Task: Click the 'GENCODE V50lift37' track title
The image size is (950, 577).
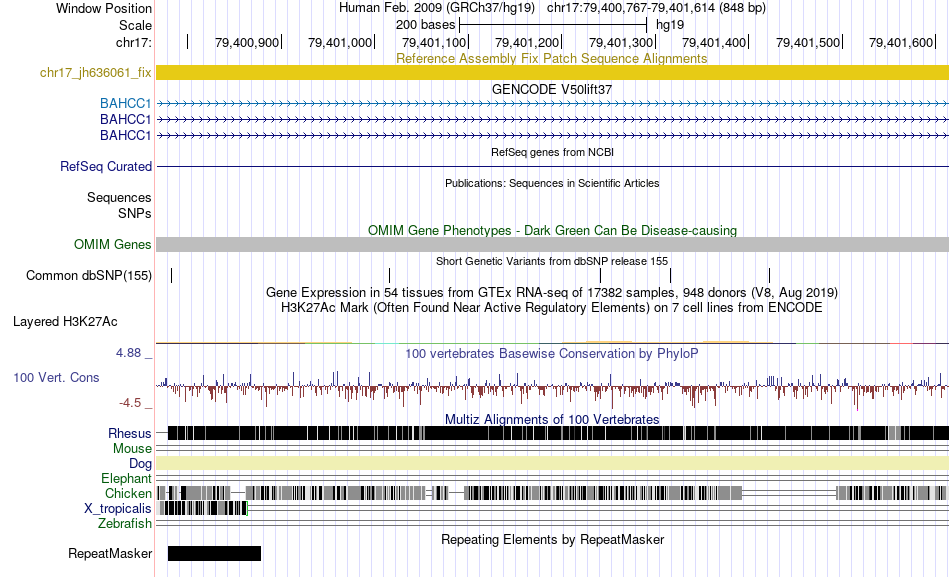Action: tap(552, 89)
